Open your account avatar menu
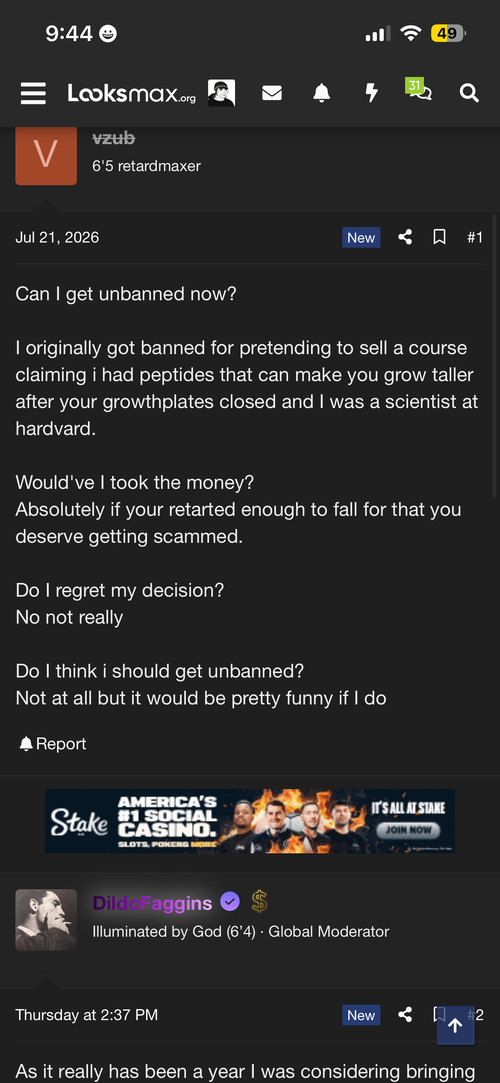Screen dimensions: 500x1083 click(221, 93)
